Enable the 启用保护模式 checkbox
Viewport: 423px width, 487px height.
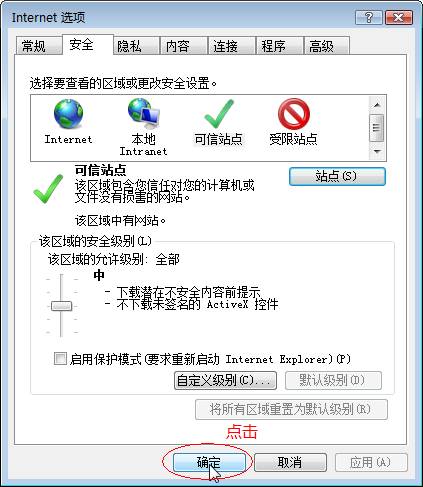pos(60,359)
